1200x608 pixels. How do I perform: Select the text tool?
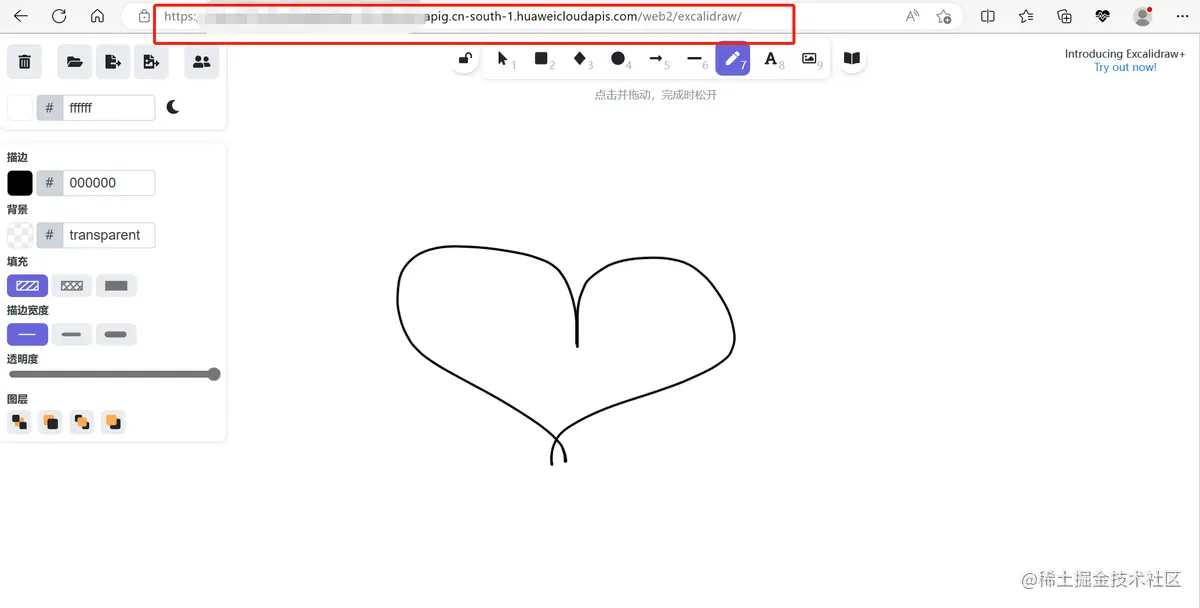(x=771, y=59)
